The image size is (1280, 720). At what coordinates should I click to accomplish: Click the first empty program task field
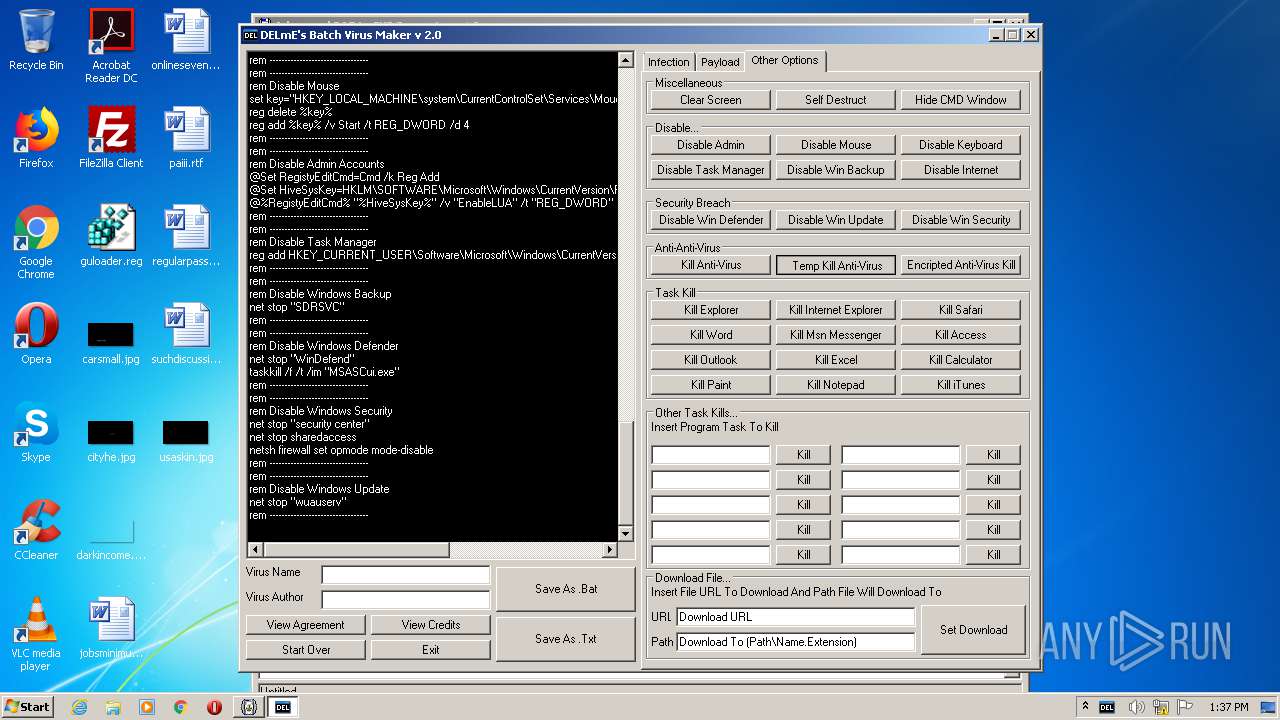tap(710, 455)
